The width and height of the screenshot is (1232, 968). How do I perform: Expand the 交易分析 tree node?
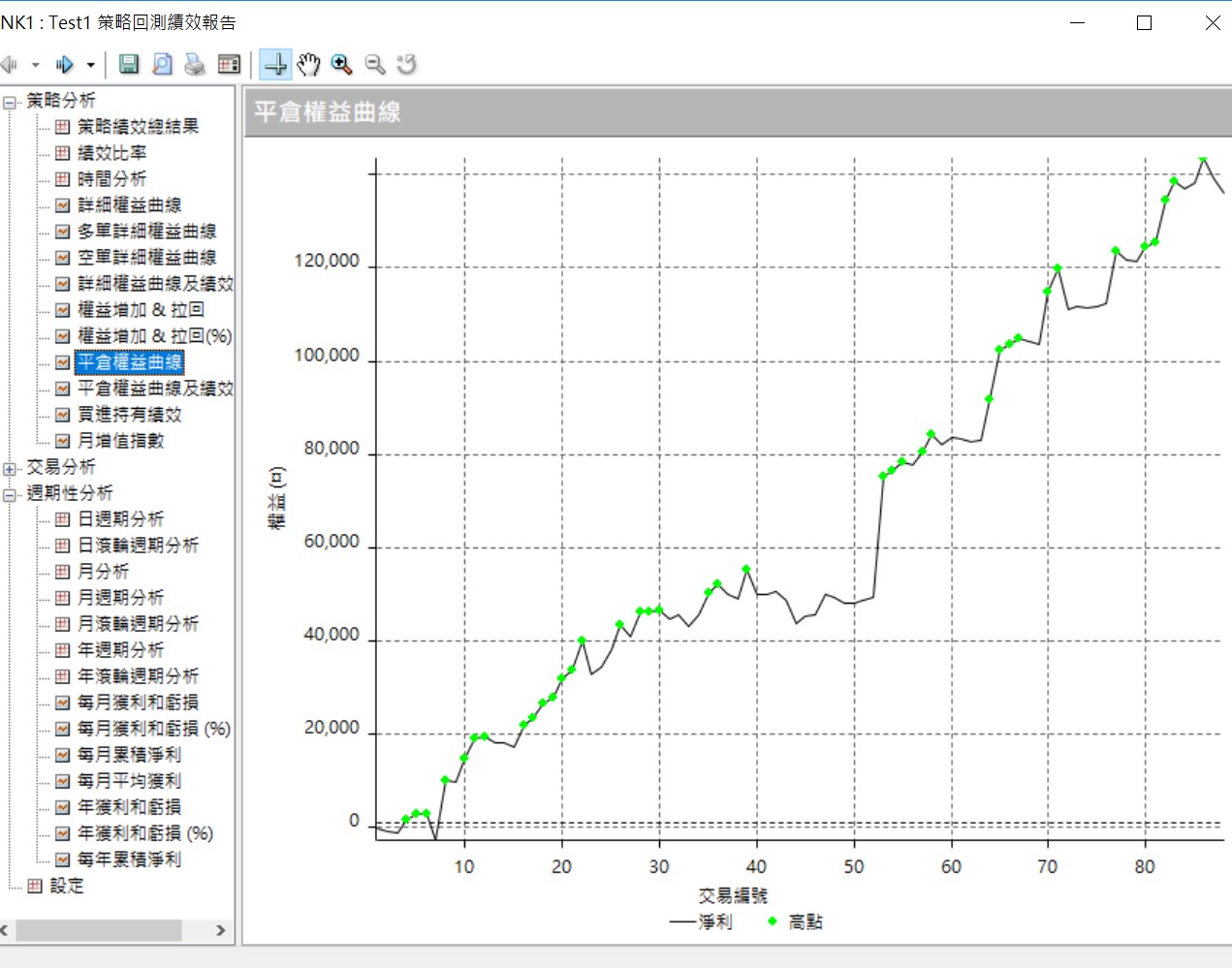coord(11,468)
